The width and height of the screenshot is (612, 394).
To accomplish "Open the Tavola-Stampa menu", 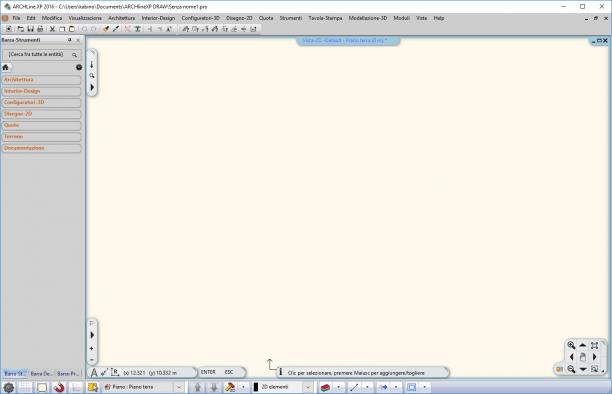I will (x=325, y=18).
